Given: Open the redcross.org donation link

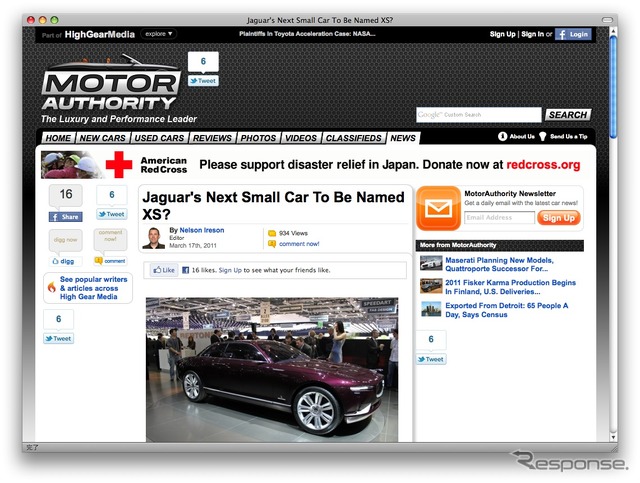Looking at the screenshot, I should (543, 165).
